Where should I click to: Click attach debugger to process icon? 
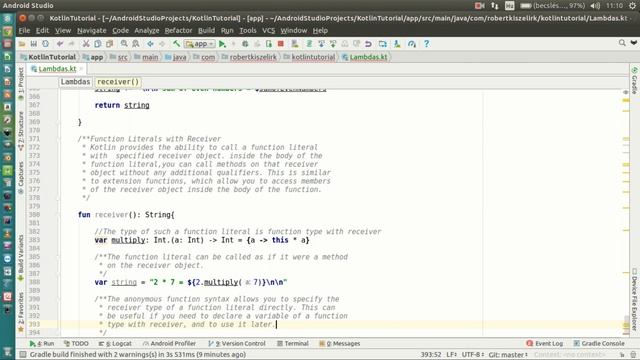pos(269,44)
